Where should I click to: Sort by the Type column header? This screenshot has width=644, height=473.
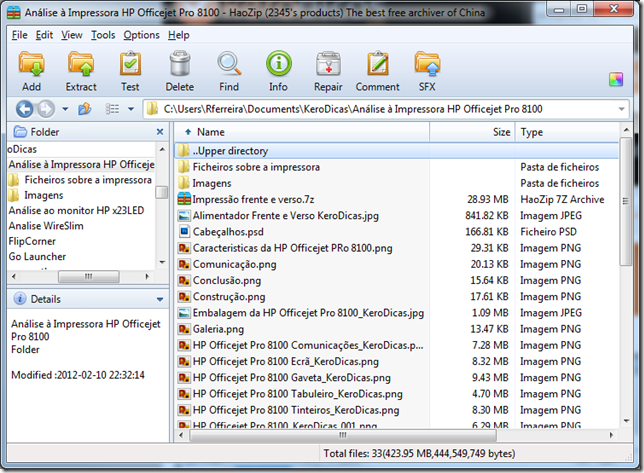coord(567,132)
